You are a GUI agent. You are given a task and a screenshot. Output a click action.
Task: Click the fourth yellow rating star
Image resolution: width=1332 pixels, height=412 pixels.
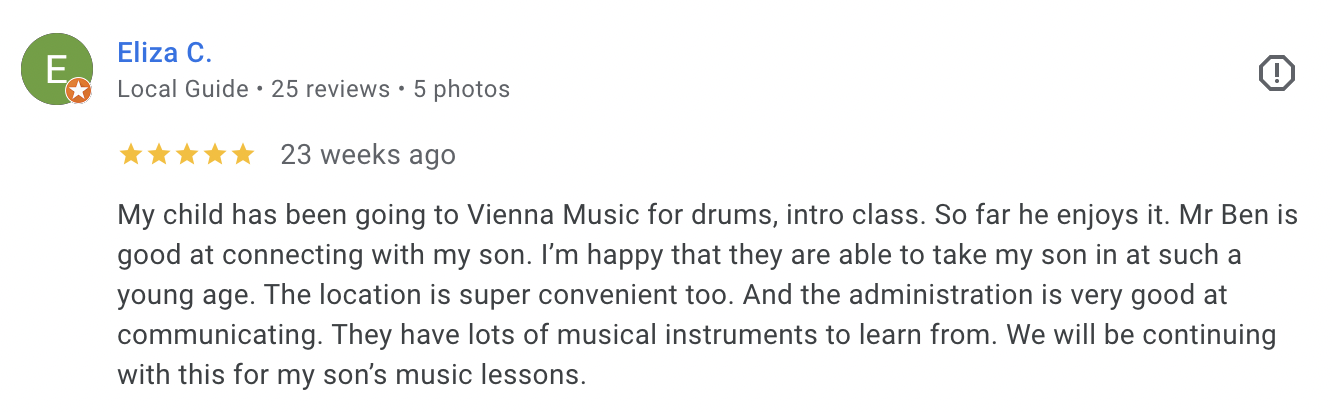click(214, 155)
